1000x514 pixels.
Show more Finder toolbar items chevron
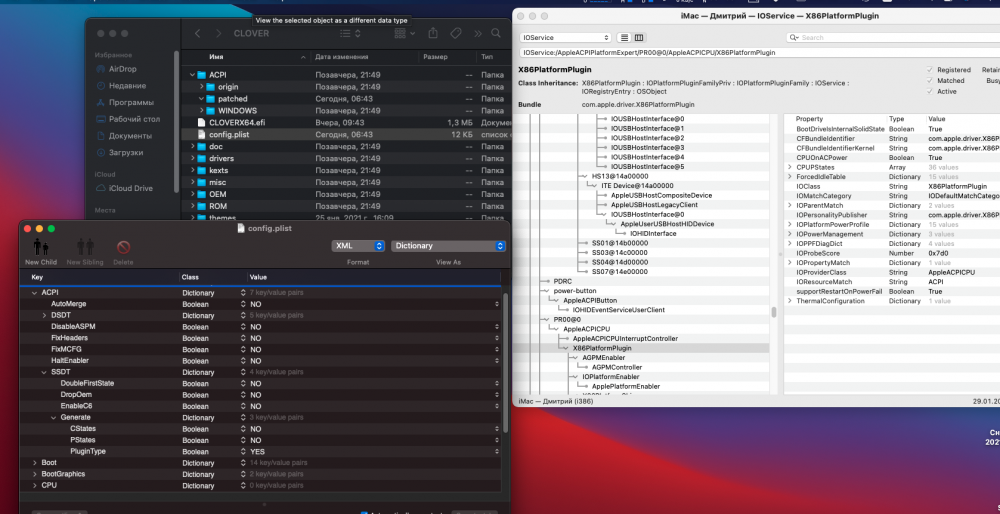pyautogui.click(x=478, y=33)
